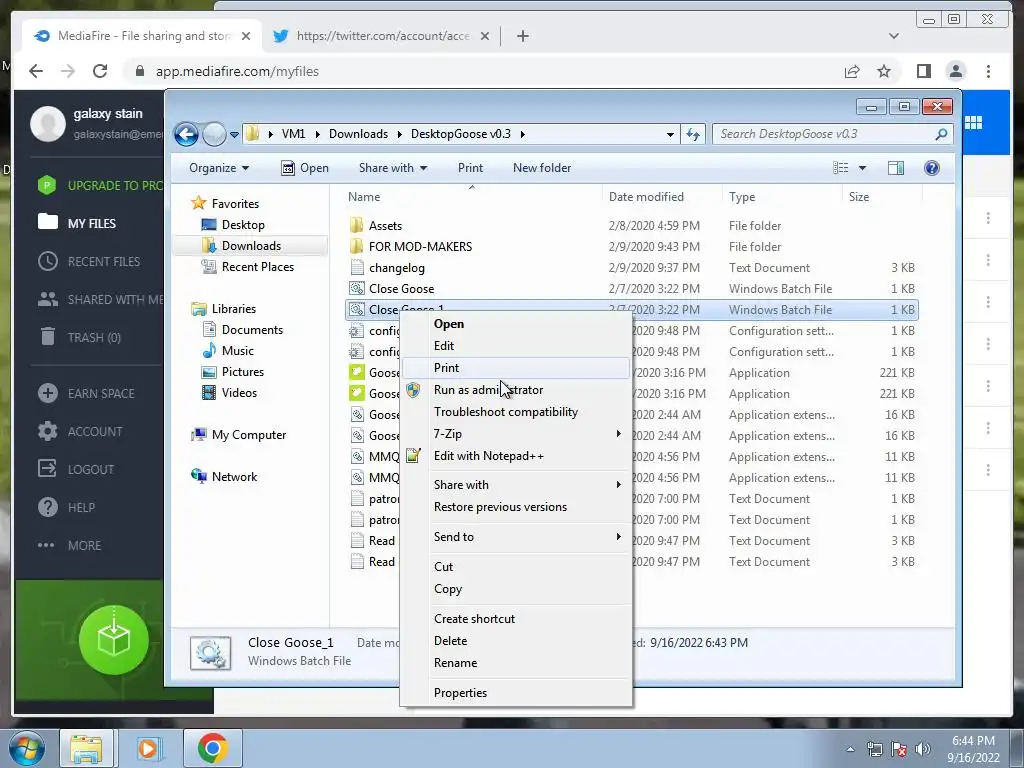Click the MediaFire grid view icon
Image resolution: width=1024 pixels, height=768 pixels.
coord(973,123)
